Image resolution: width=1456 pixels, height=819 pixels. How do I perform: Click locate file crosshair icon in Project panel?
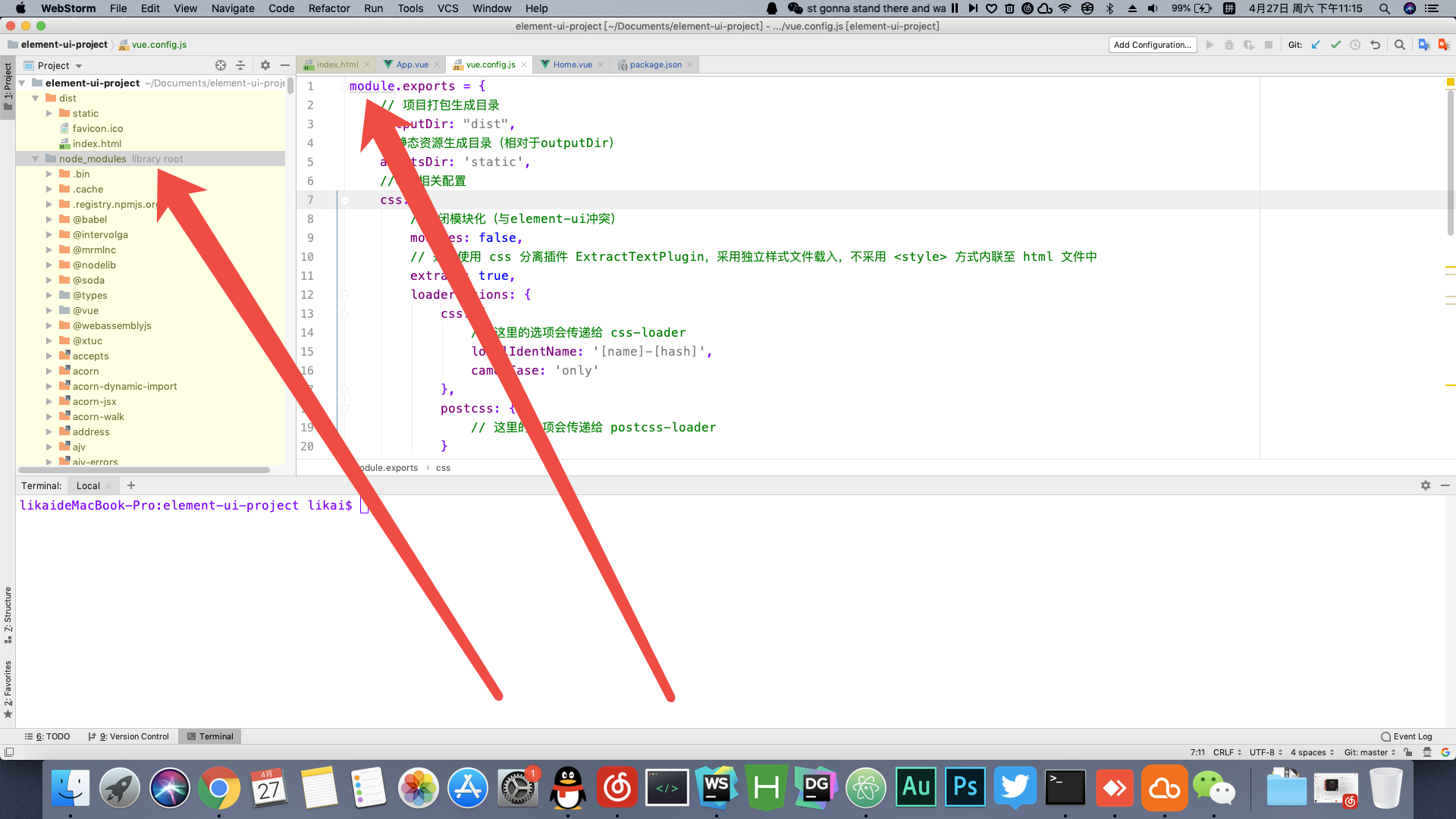221,65
